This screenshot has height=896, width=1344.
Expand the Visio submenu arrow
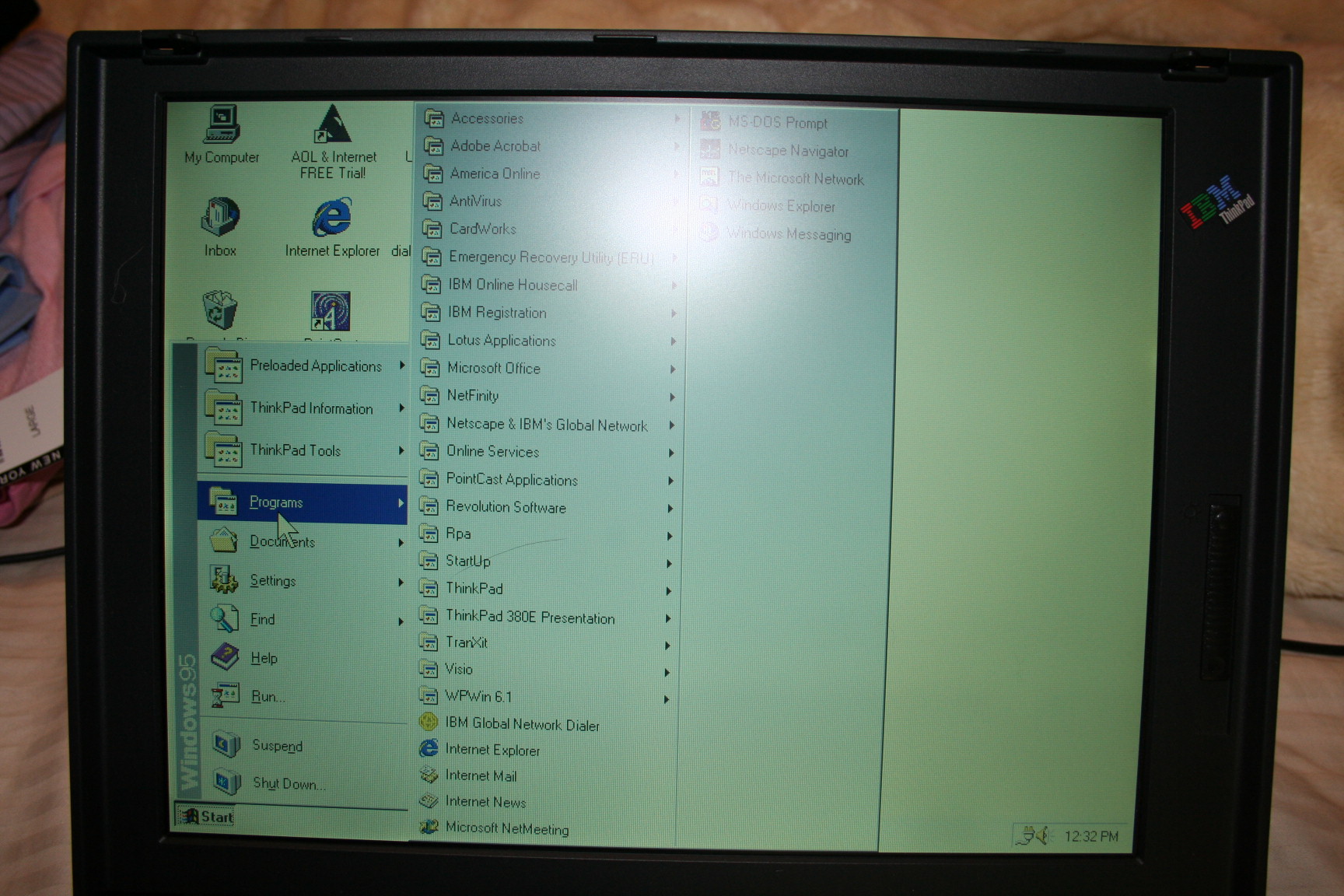pos(667,672)
